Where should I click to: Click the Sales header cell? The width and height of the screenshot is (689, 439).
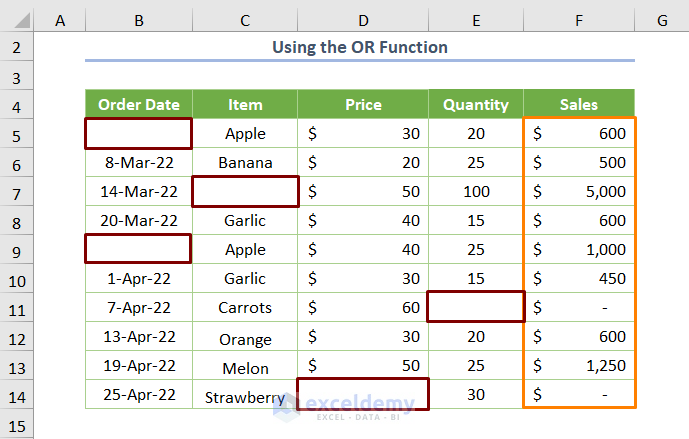coord(580,104)
